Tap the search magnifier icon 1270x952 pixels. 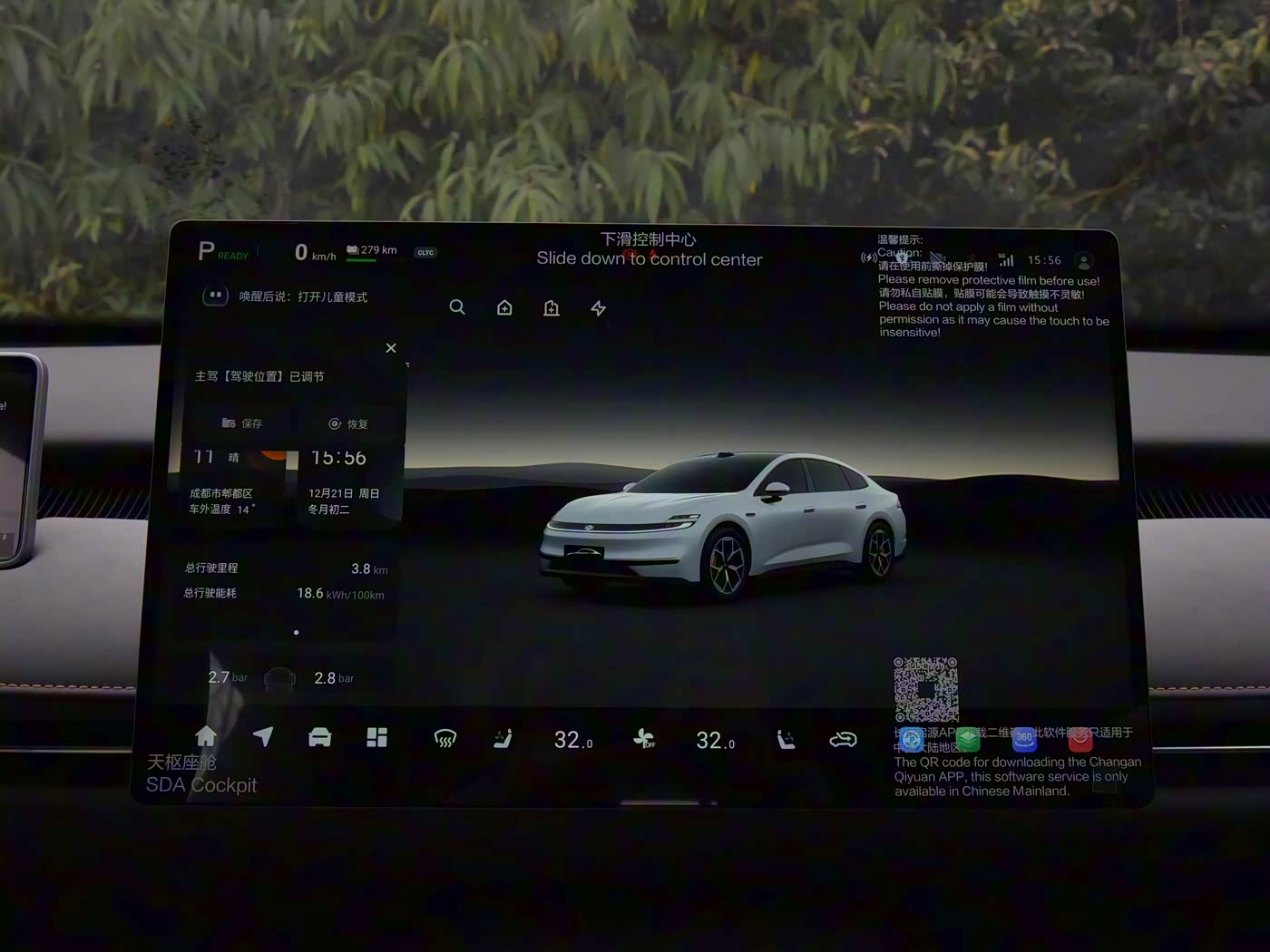click(457, 307)
